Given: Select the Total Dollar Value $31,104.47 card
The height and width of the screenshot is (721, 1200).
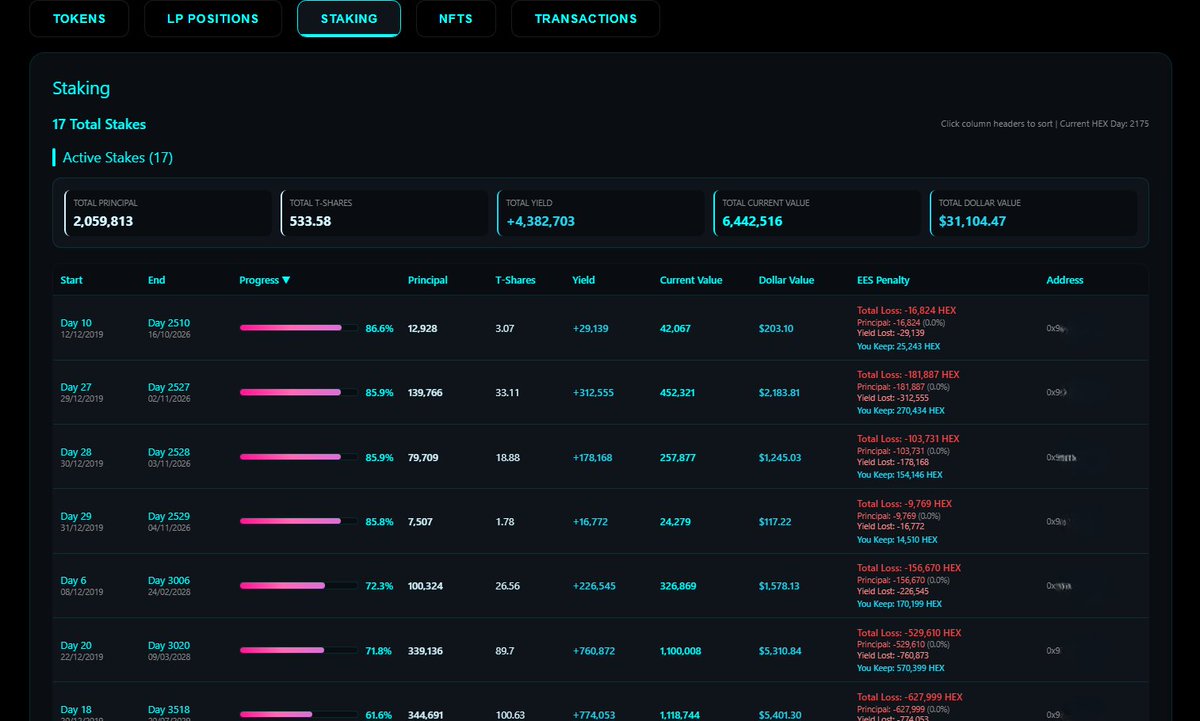Looking at the screenshot, I should pos(1033,212).
